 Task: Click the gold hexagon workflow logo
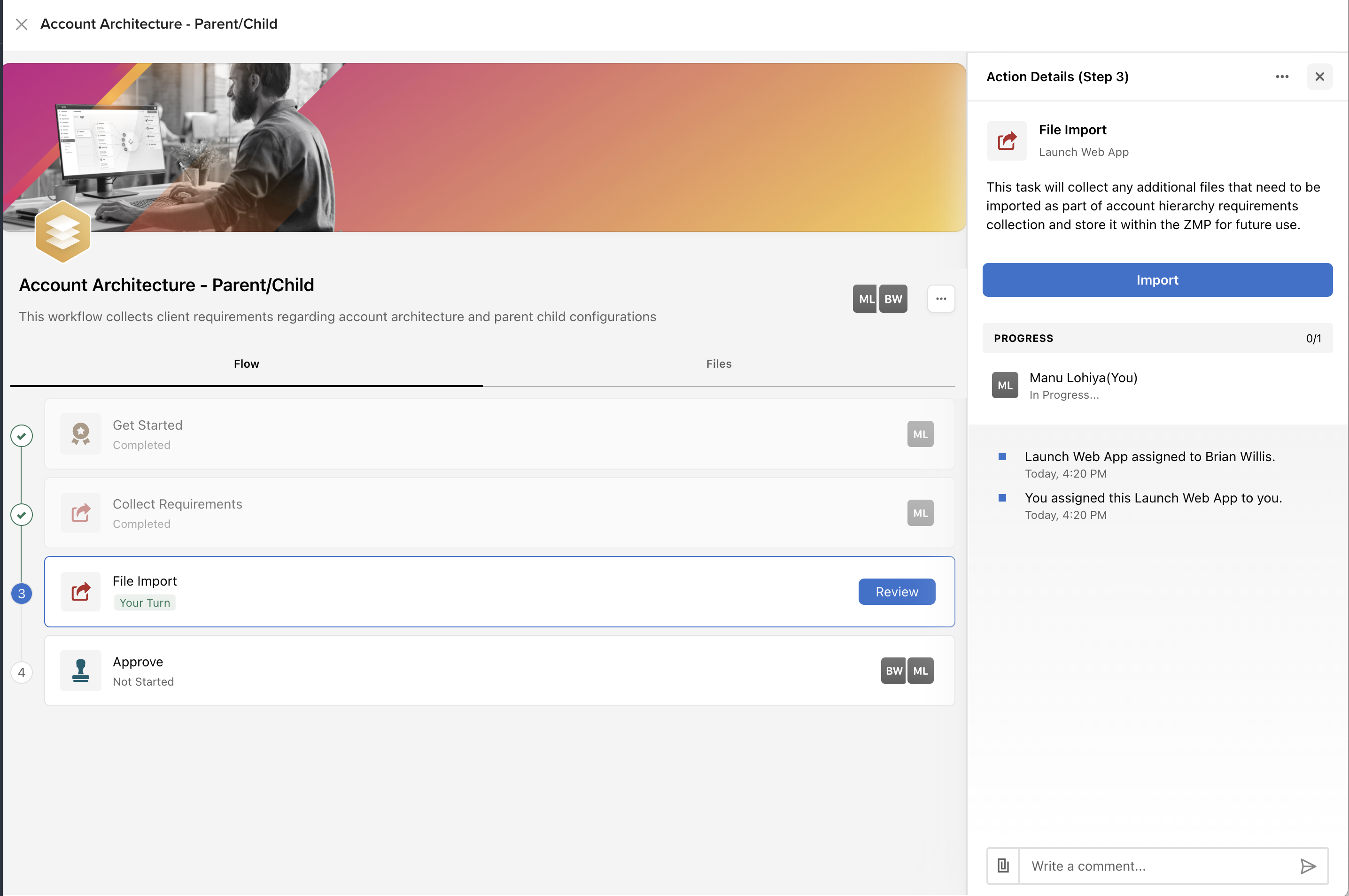click(63, 232)
